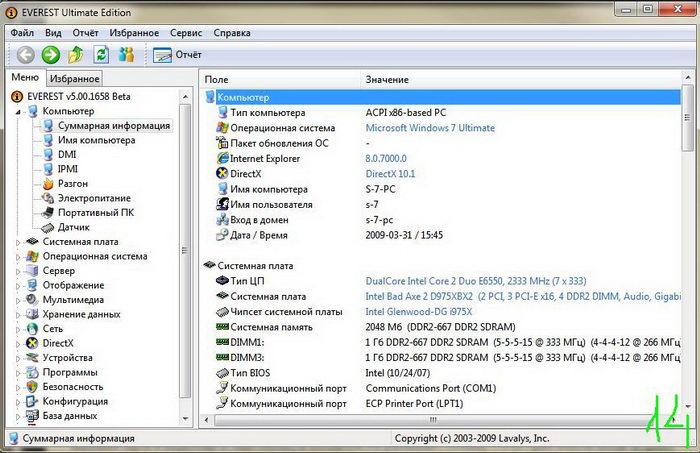Open the Отчёт report toolbar button
The height and width of the screenshot is (453, 700).
[177, 55]
